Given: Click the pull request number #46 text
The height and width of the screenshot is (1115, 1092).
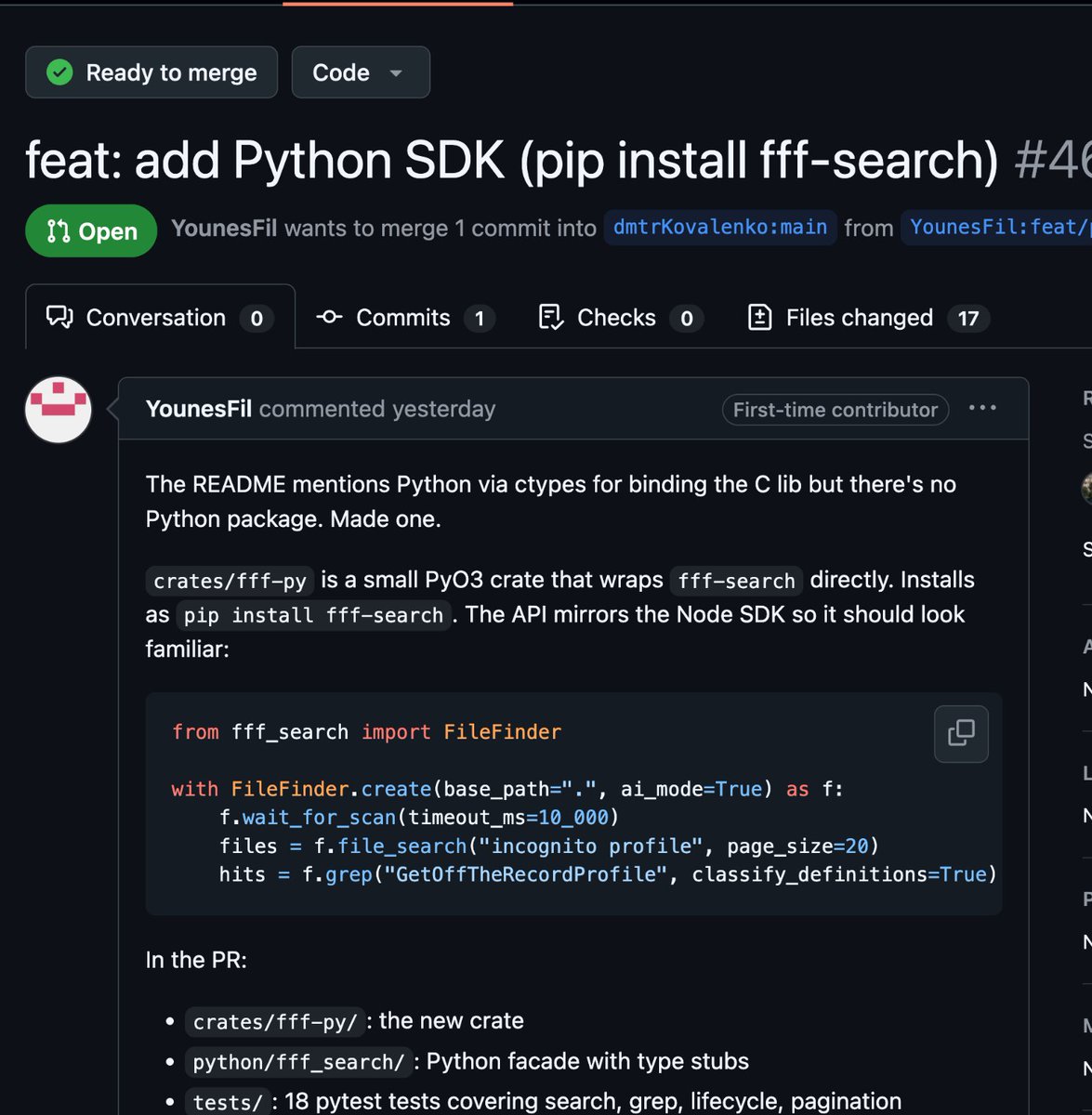Looking at the screenshot, I should click(x=1053, y=160).
